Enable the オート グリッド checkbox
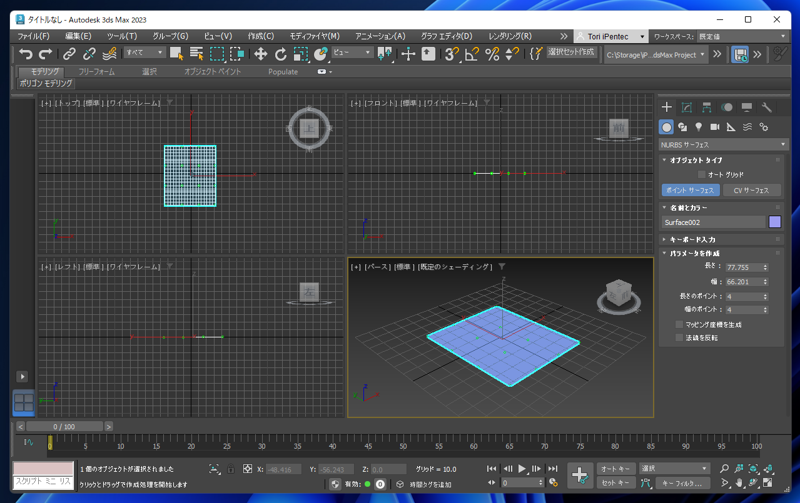Screen dimensions: 800x503 (702, 174)
